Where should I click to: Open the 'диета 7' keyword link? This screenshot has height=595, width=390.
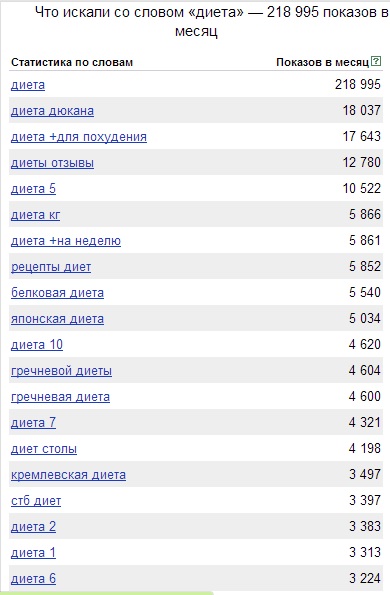click(x=33, y=423)
